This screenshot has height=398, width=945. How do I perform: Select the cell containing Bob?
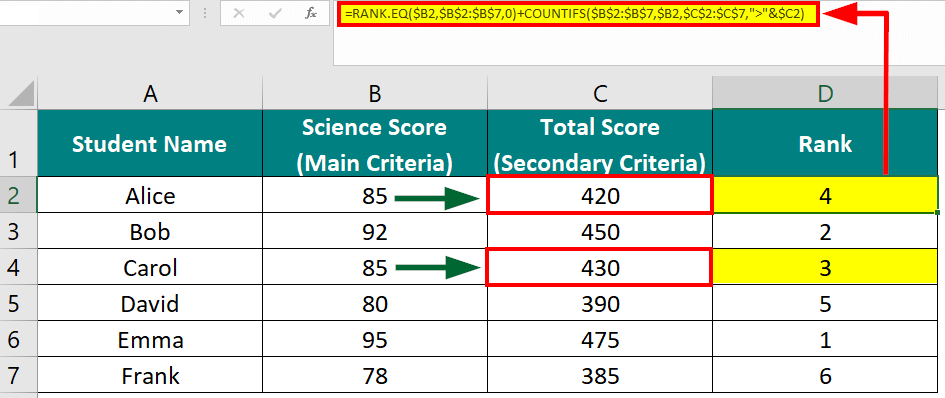[x=149, y=231]
